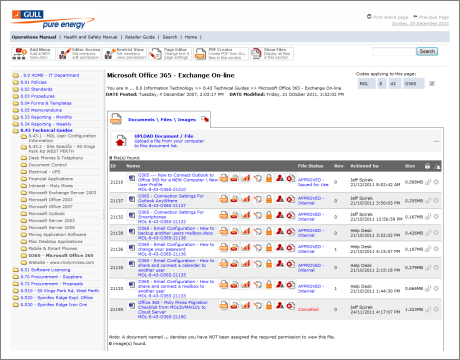Open the O365 - Connection Settings For Smartphones document
This screenshot has width=460, height=360.
[171, 214]
